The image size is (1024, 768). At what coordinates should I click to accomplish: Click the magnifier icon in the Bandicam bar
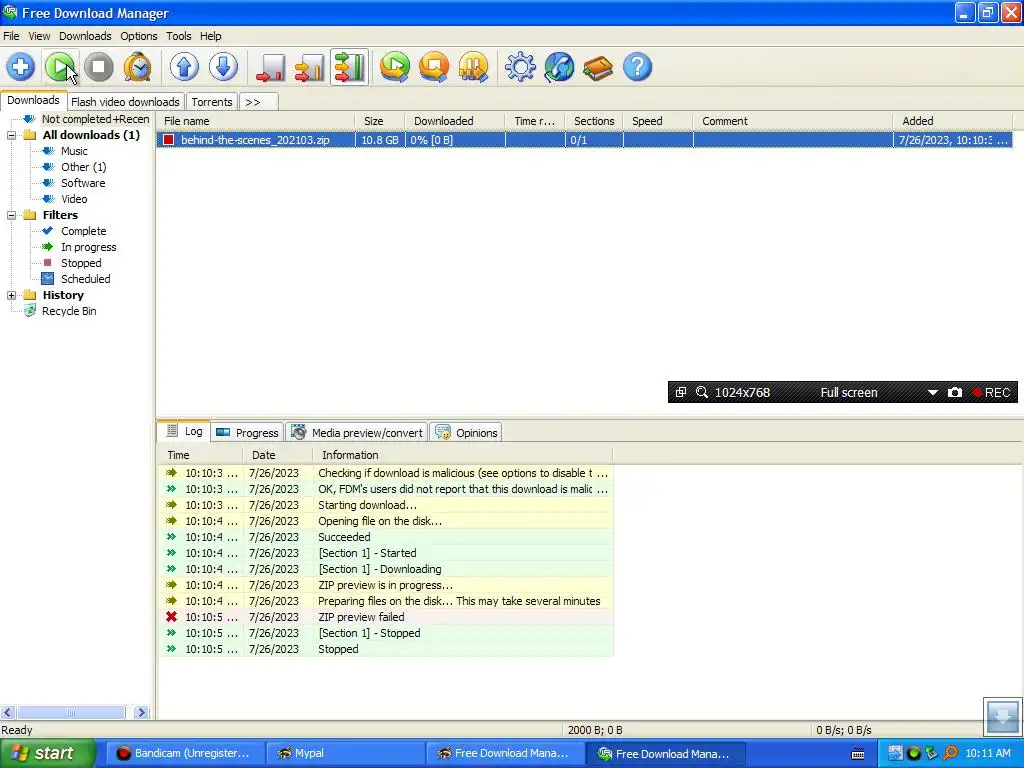[702, 392]
